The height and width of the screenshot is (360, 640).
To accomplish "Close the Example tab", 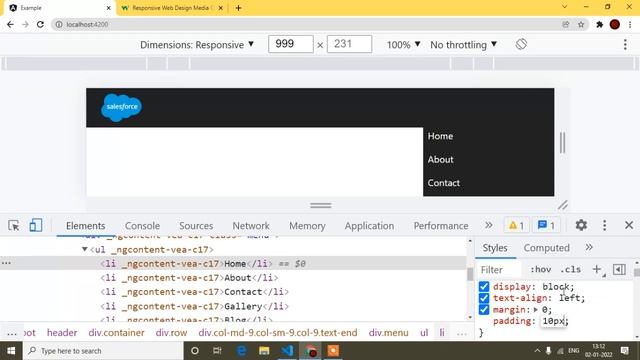I will (109, 8).
